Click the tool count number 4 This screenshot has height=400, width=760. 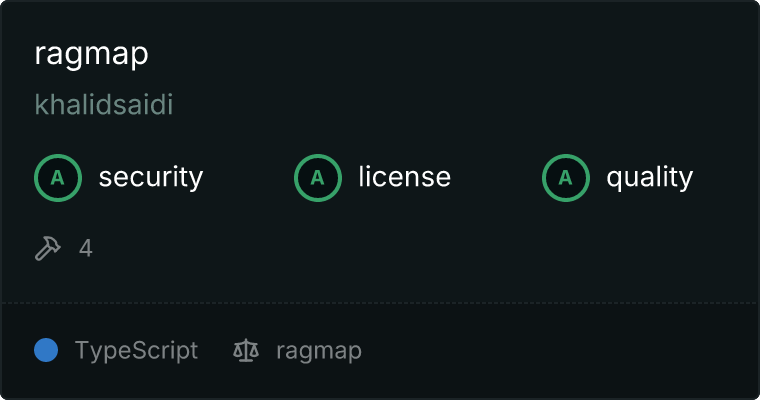86,248
